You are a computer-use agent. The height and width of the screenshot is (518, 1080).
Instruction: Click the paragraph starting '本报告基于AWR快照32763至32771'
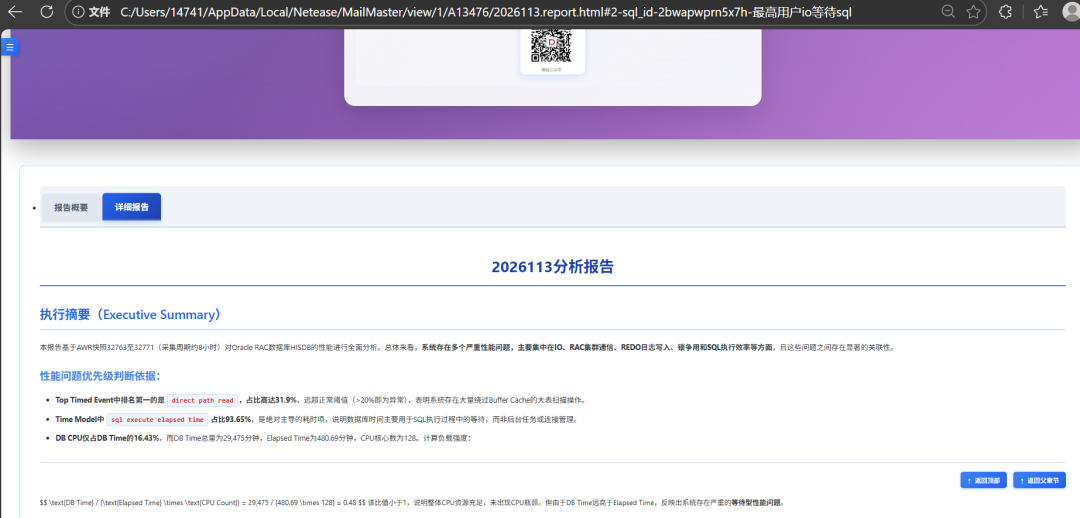pos(467,348)
